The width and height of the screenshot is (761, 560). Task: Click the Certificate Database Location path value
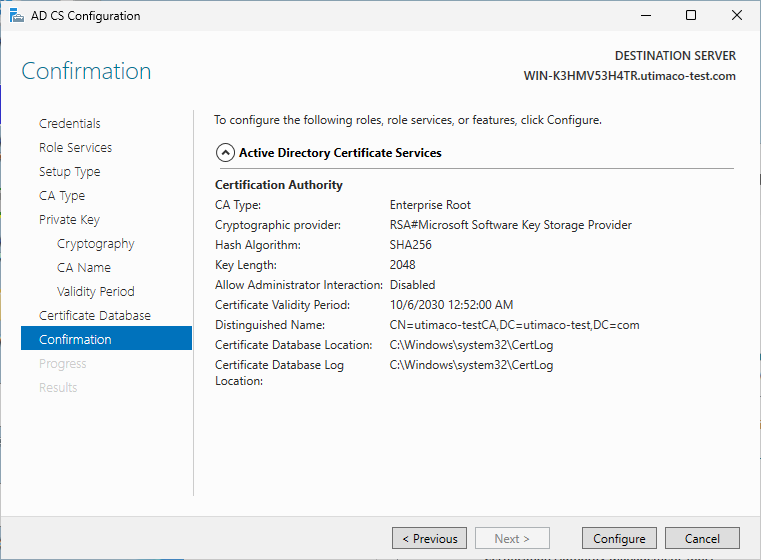point(471,345)
